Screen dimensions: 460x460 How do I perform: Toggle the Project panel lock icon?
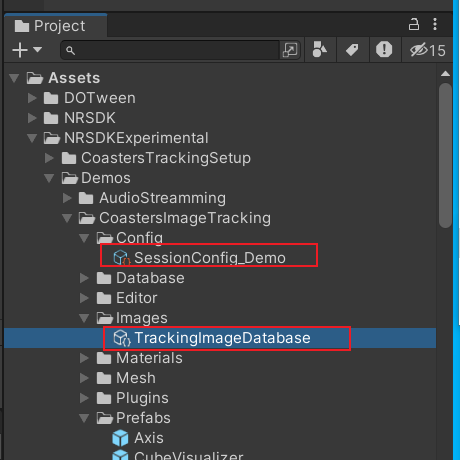[414, 25]
